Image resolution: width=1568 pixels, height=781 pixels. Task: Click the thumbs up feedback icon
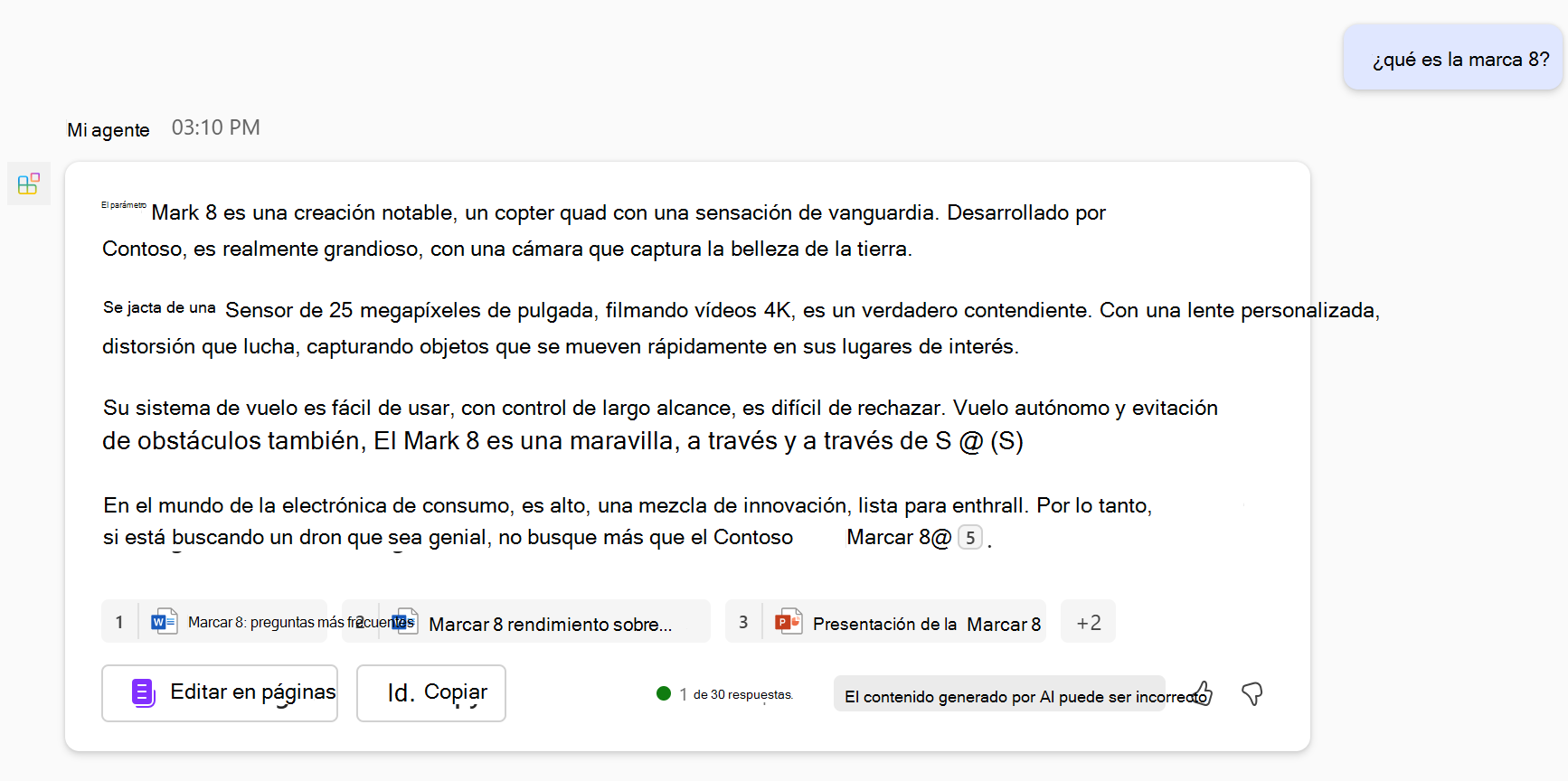(1201, 693)
